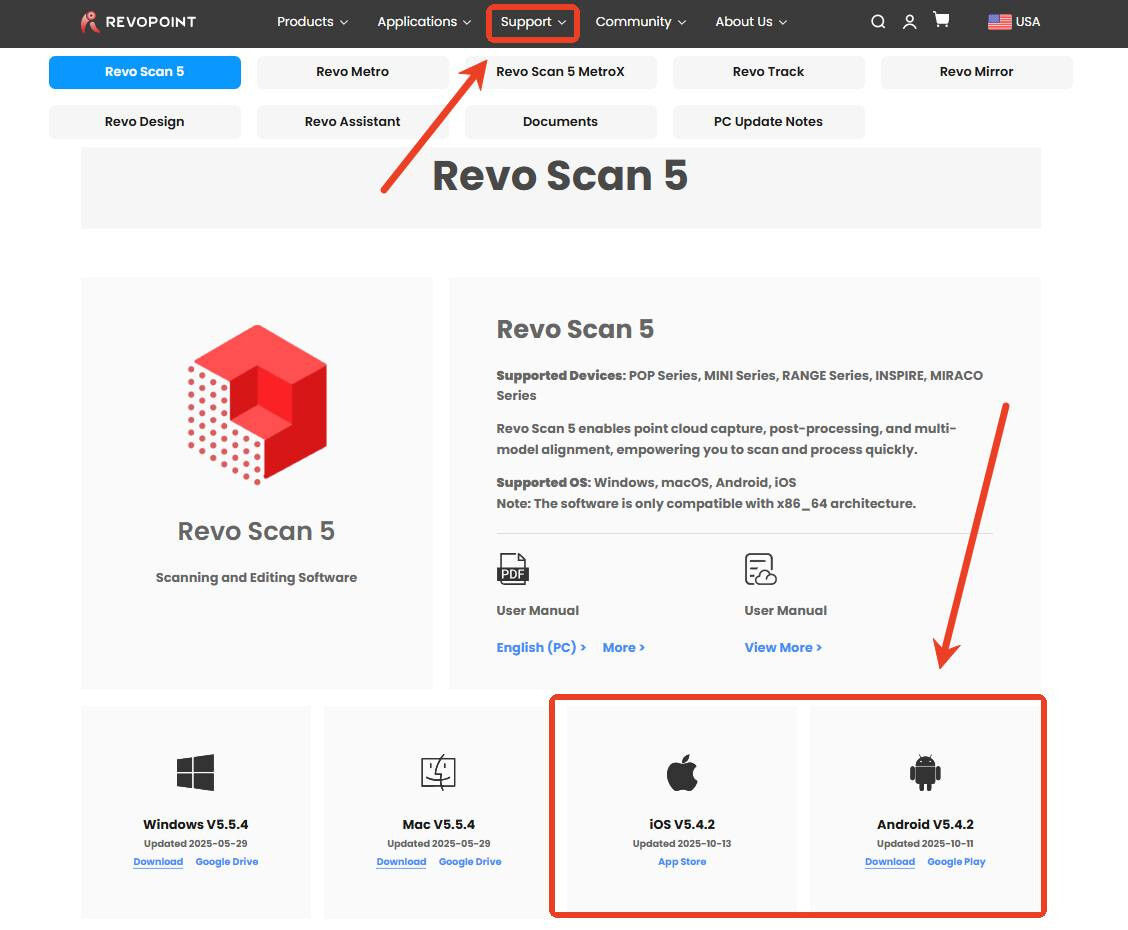This screenshot has height=930, width=1128.
Task: Open English (PC) user manual link
Action: [x=541, y=647]
